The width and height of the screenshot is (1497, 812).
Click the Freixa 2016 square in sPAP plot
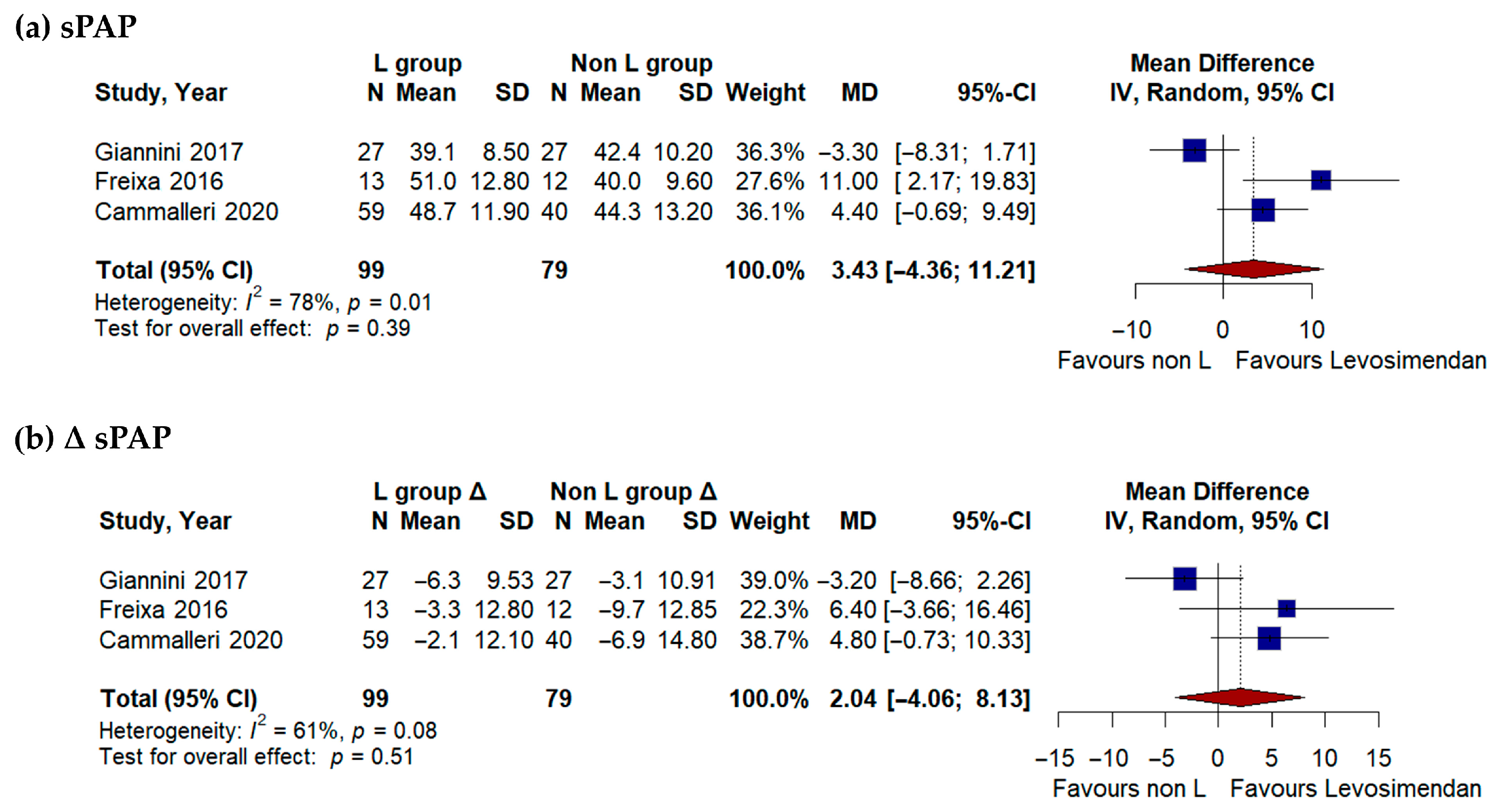click(x=1321, y=180)
